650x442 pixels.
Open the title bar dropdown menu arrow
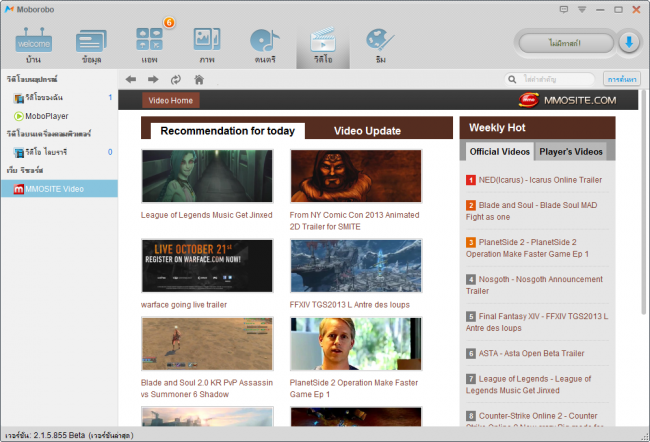[x=582, y=10]
